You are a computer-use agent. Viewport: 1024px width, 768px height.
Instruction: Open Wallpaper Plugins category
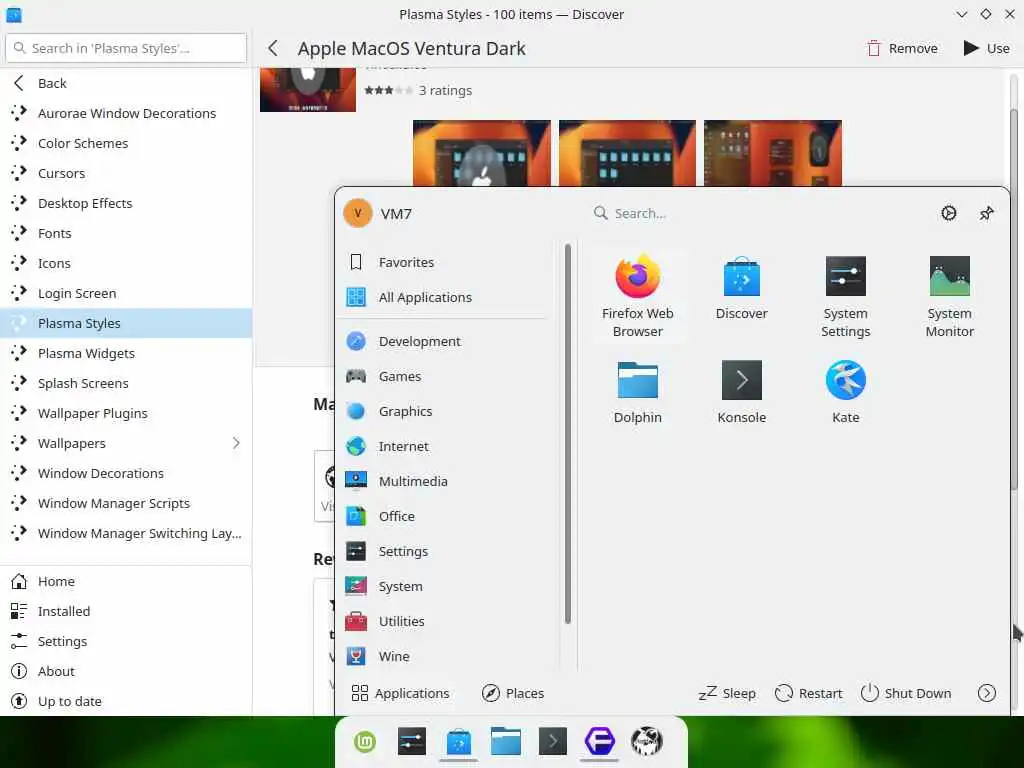[x=125, y=413]
